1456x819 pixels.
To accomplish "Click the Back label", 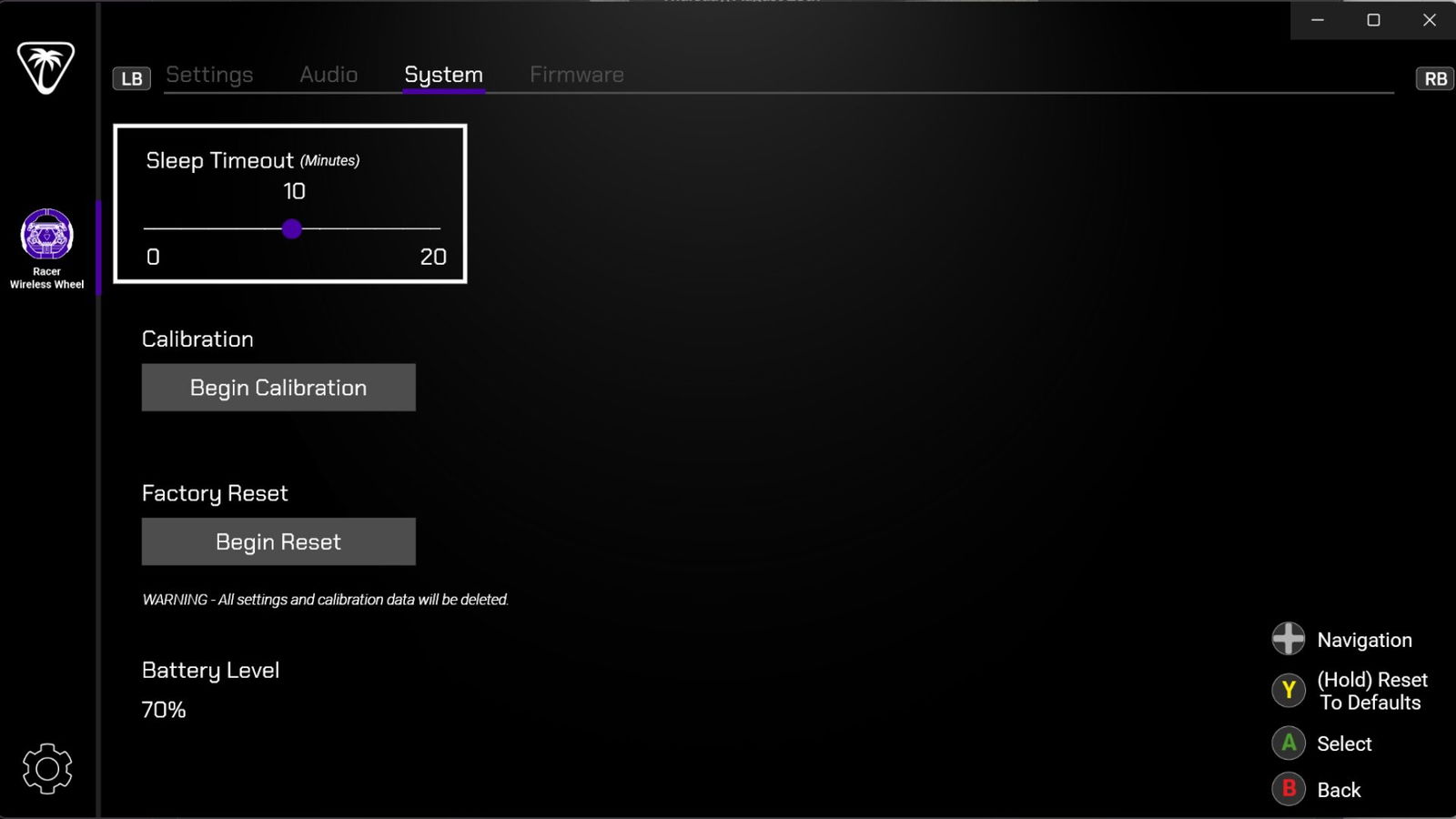I will pos(1339,790).
